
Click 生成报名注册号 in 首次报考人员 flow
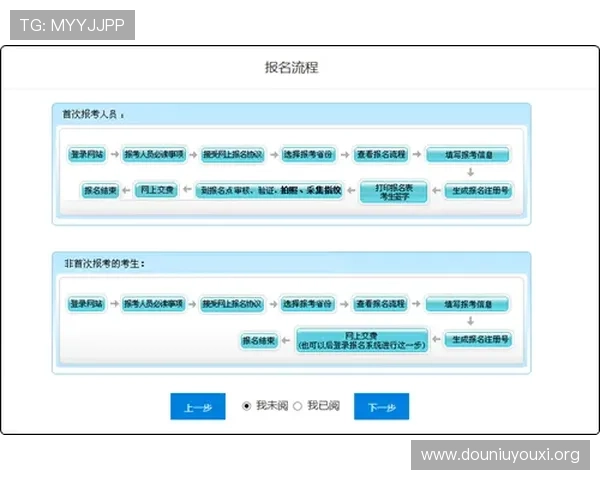coord(479,190)
